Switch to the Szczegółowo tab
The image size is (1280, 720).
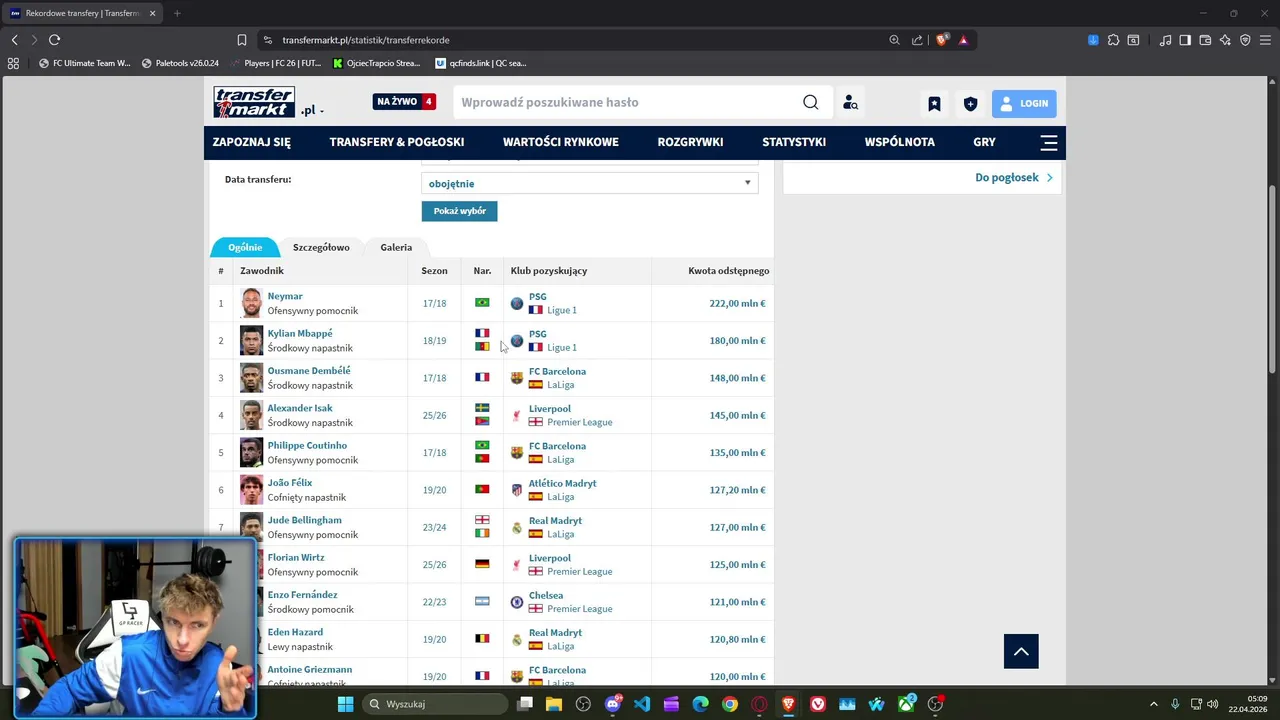[x=321, y=247]
